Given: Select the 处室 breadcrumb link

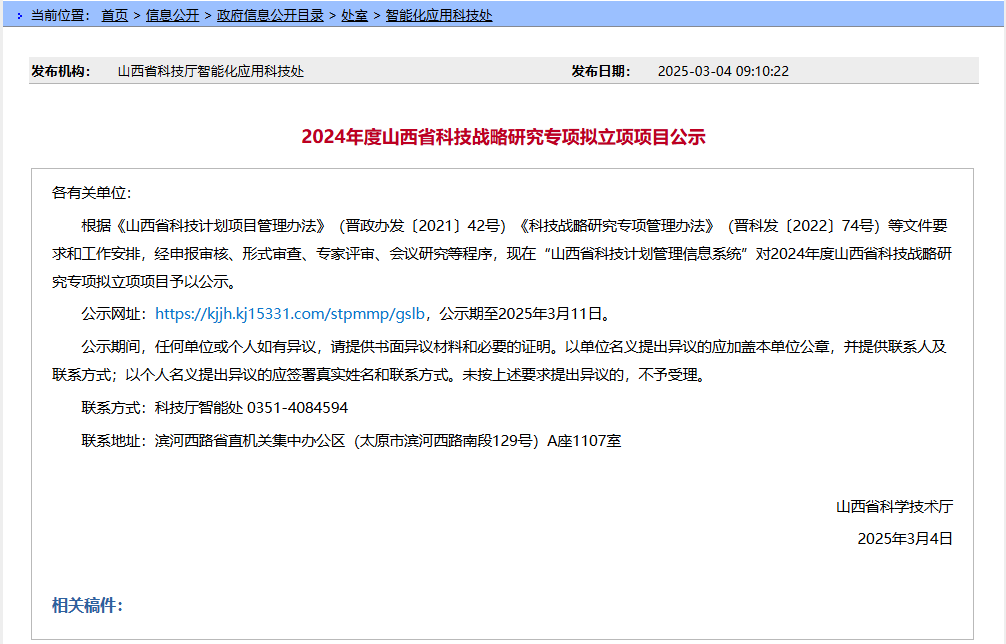Looking at the screenshot, I should [354, 15].
